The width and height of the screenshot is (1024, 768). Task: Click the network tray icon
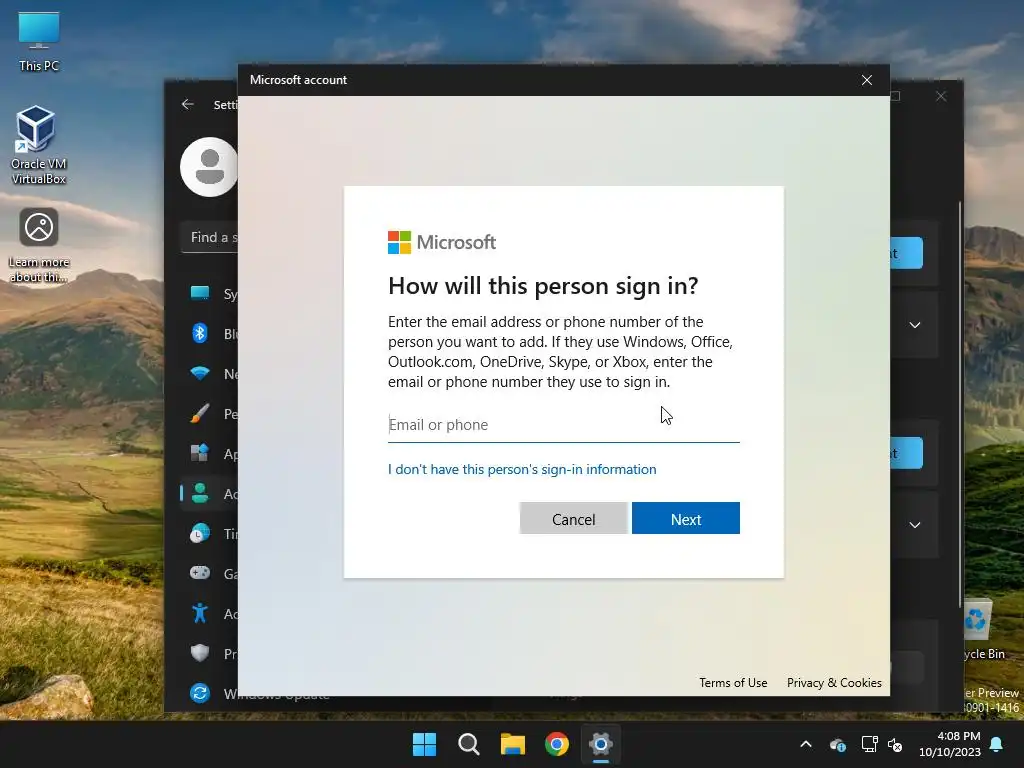point(869,744)
